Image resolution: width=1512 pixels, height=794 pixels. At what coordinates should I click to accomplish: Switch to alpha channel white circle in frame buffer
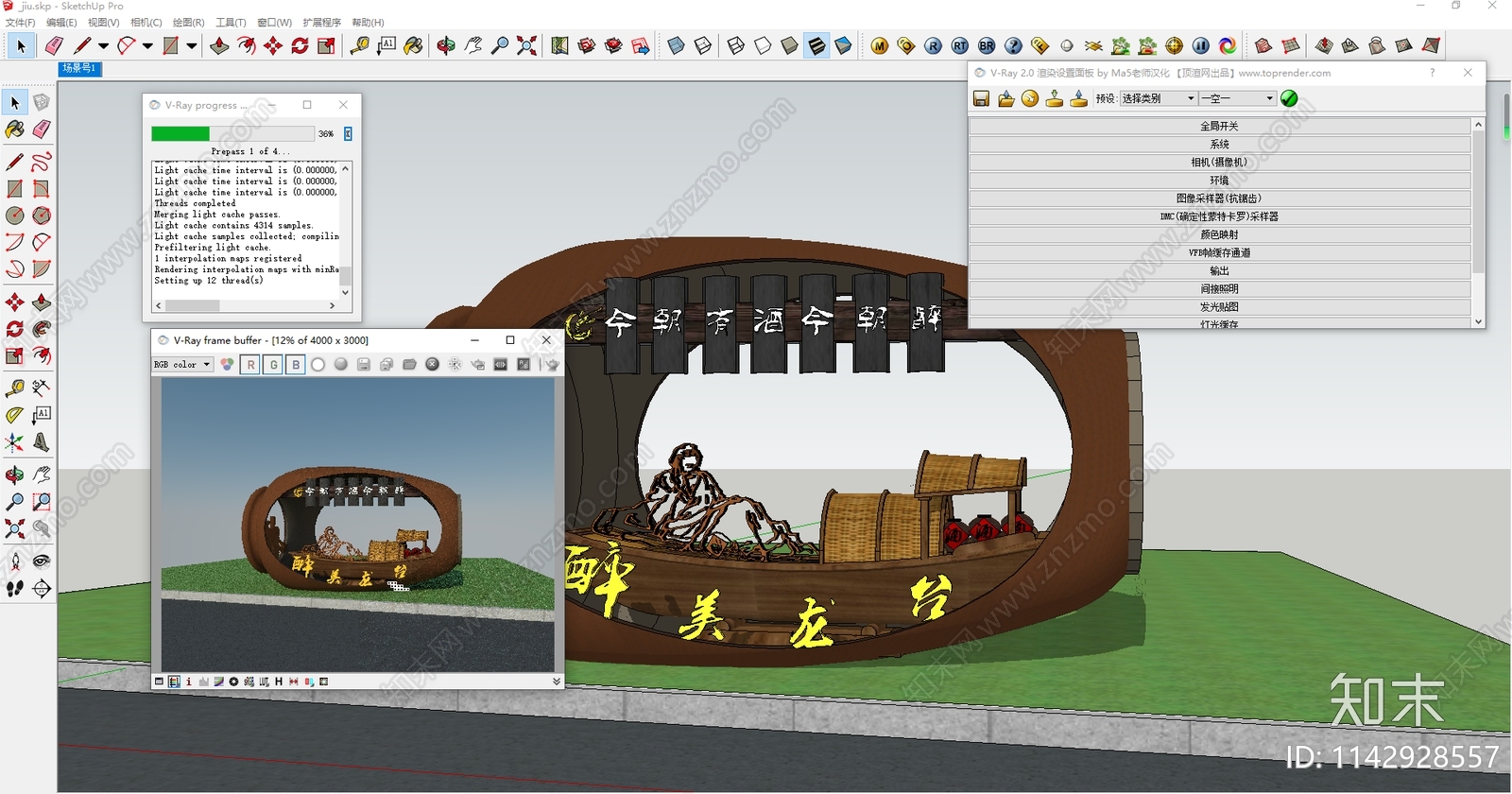pyautogui.click(x=318, y=364)
